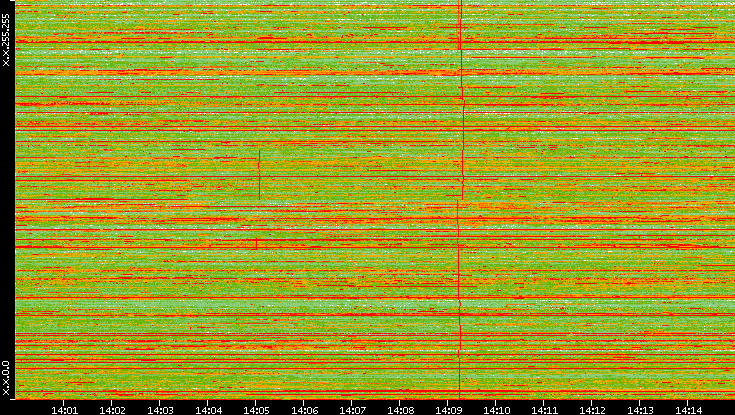Click the 14:12 time axis label
The image size is (735, 415).
point(592,410)
